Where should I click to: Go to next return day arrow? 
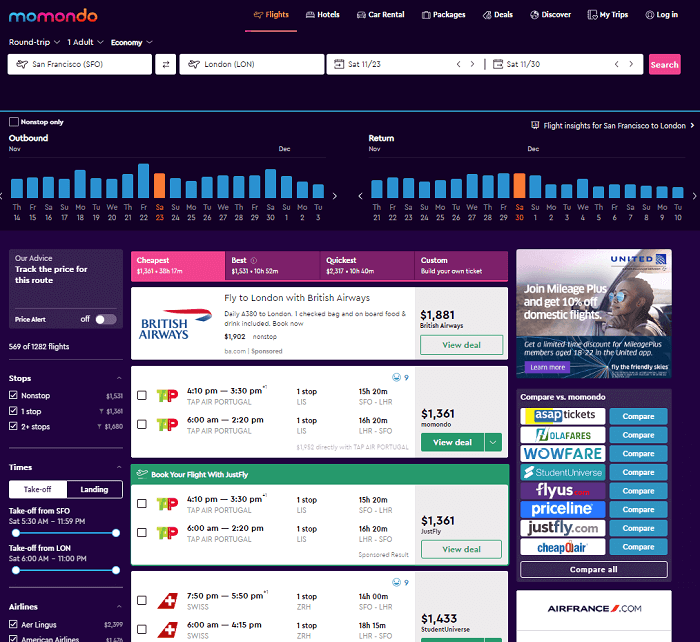click(x=631, y=64)
